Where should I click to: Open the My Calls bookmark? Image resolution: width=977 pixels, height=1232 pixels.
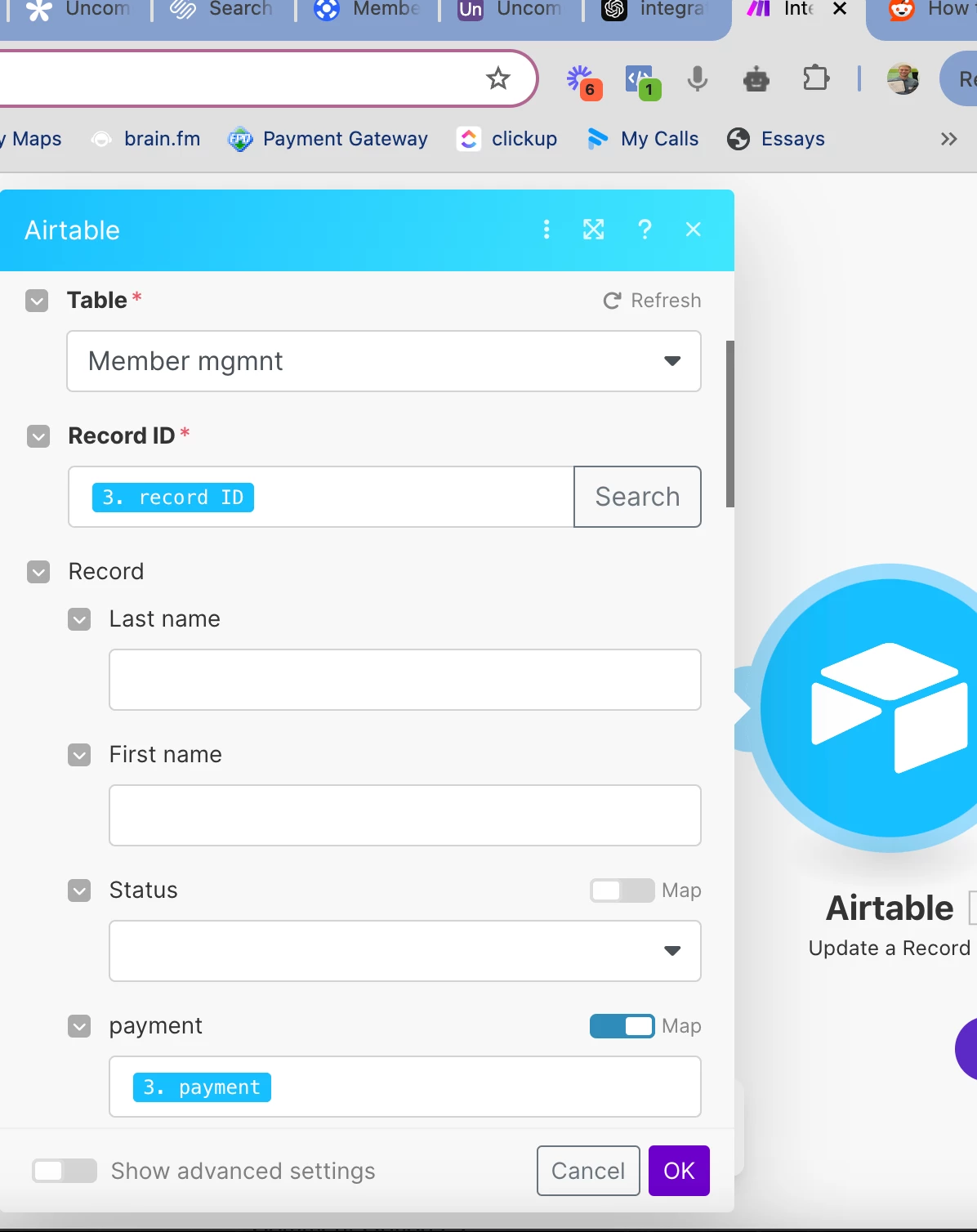click(643, 139)
